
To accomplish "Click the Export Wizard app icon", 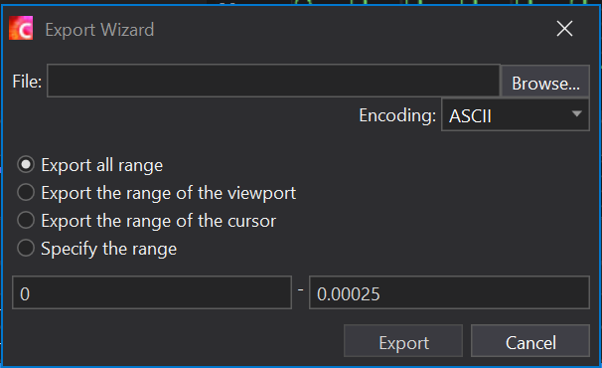I will pos(21,28).
